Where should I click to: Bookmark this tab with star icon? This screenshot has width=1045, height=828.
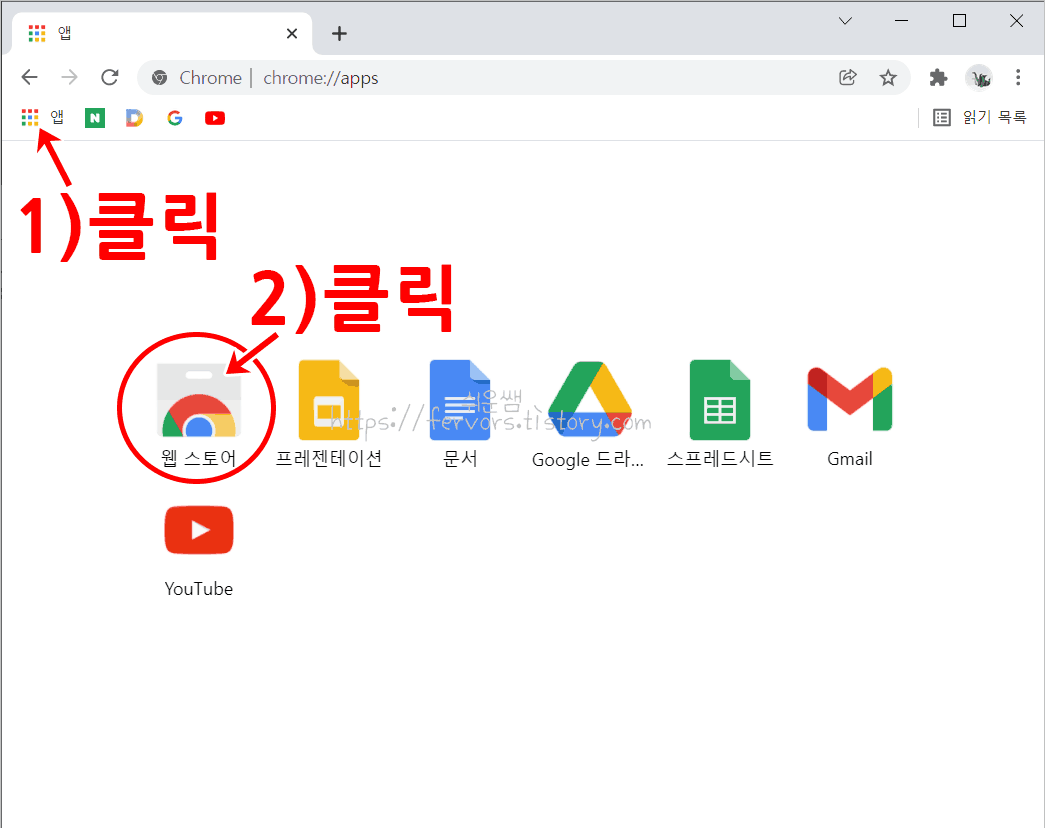pyautogui.click(x=888, y=77)
